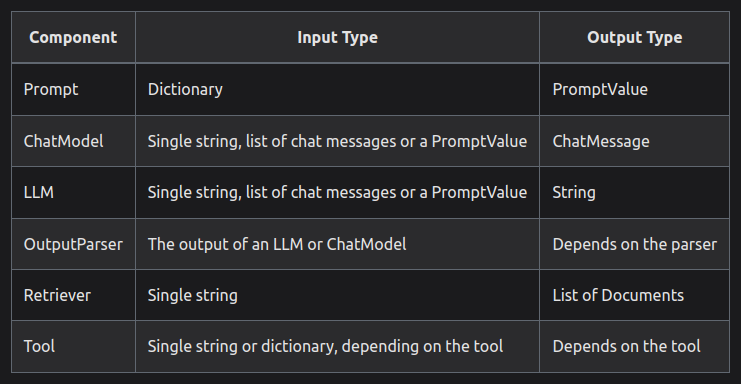Select the ChatModel component cell
The height and width of the screenshot is (384, 741).
pyautogui.click(x=73, y=141)
